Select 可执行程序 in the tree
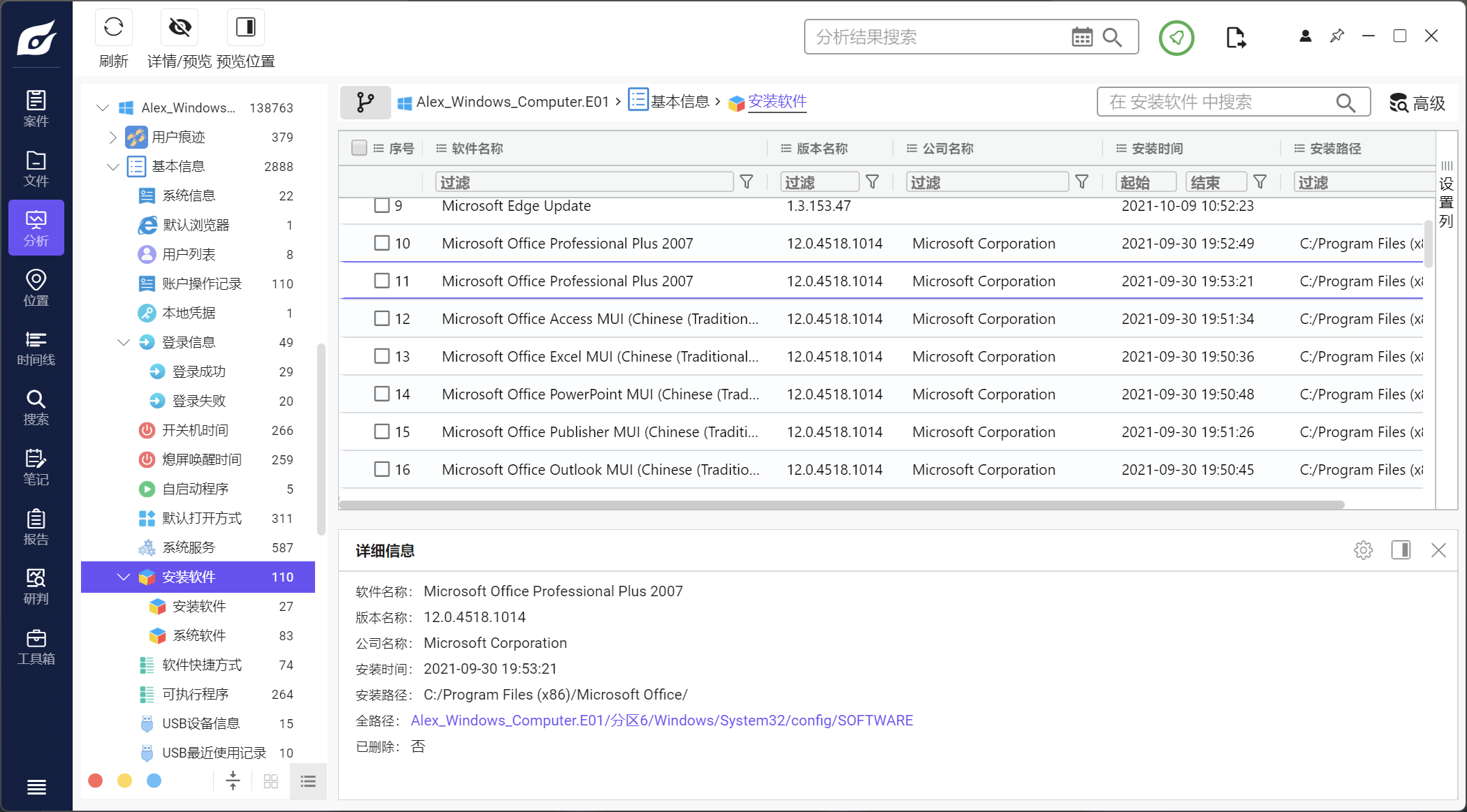 pos(198,694)
